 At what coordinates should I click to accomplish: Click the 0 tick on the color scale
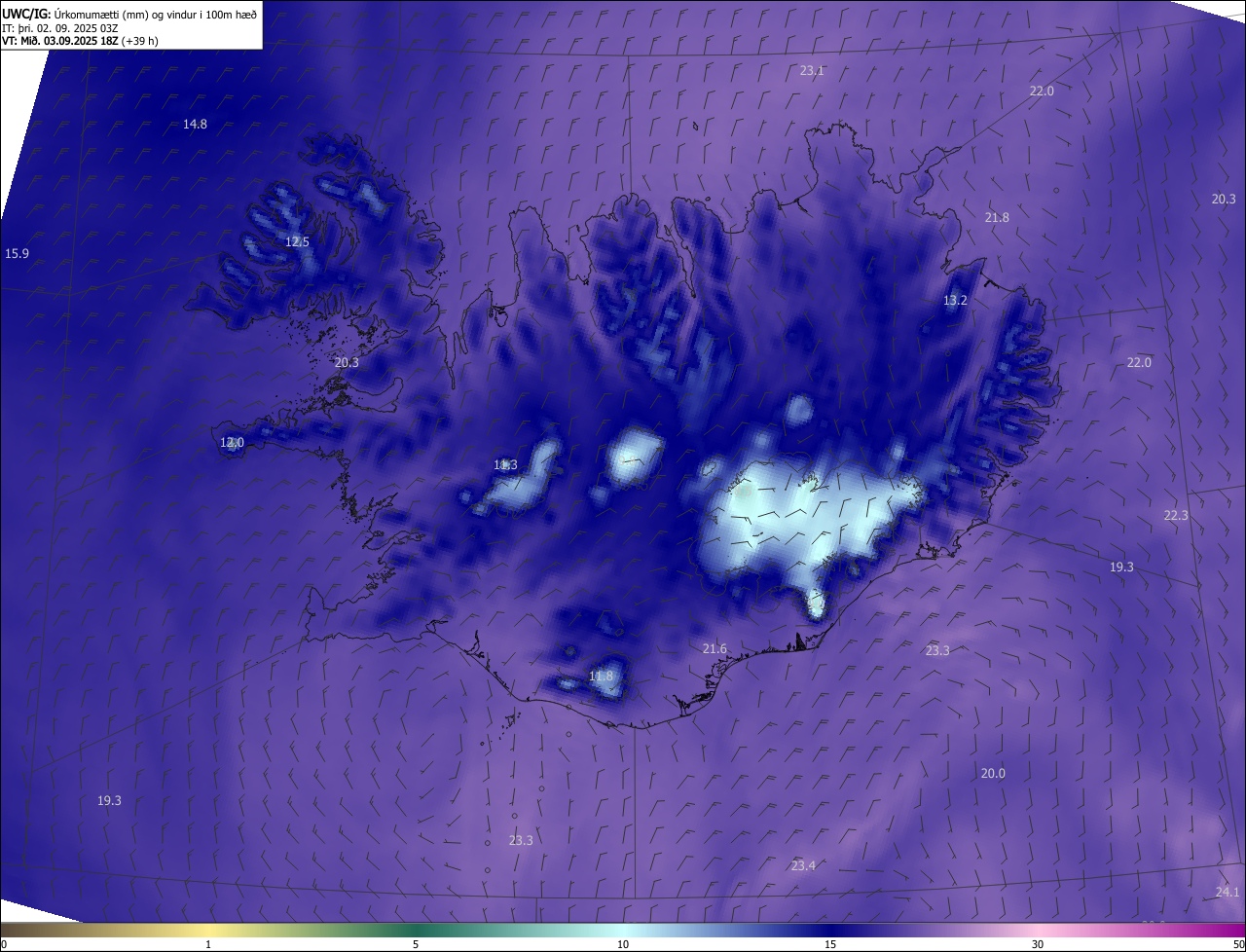click(4, 944)
